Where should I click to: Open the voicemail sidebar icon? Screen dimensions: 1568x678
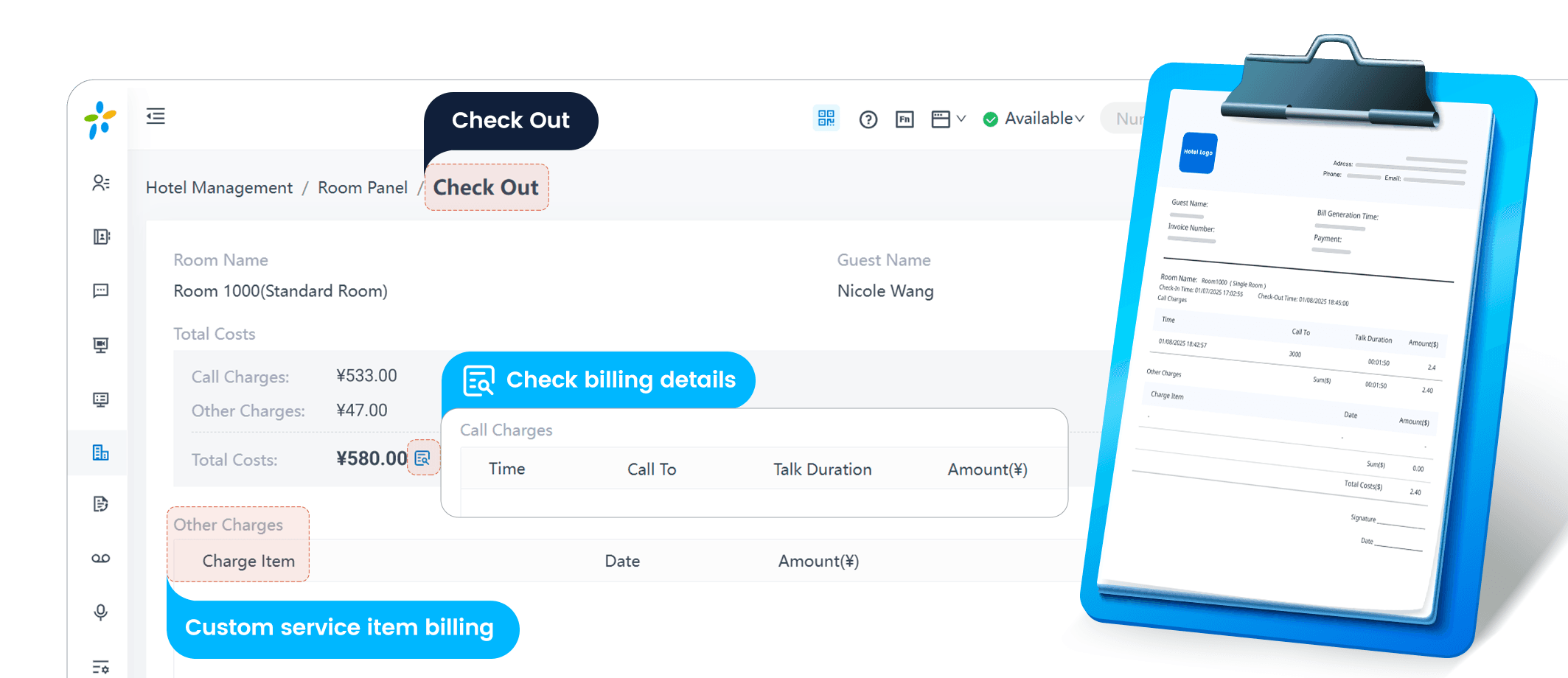point(101,559)
